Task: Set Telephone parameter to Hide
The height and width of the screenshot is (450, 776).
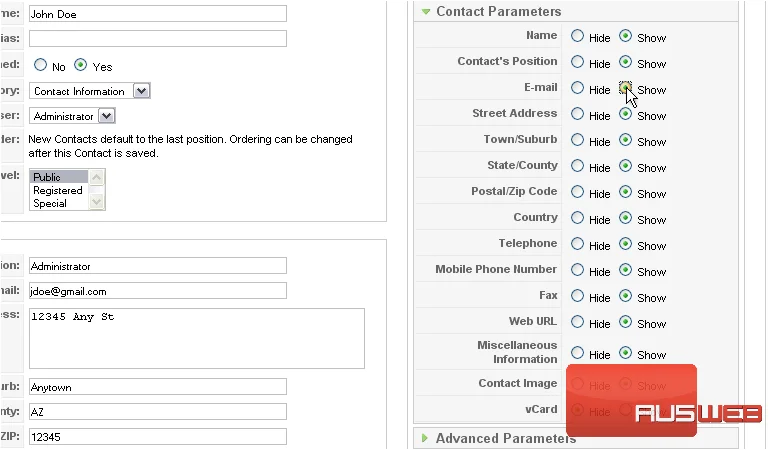Action: point(577,244)
